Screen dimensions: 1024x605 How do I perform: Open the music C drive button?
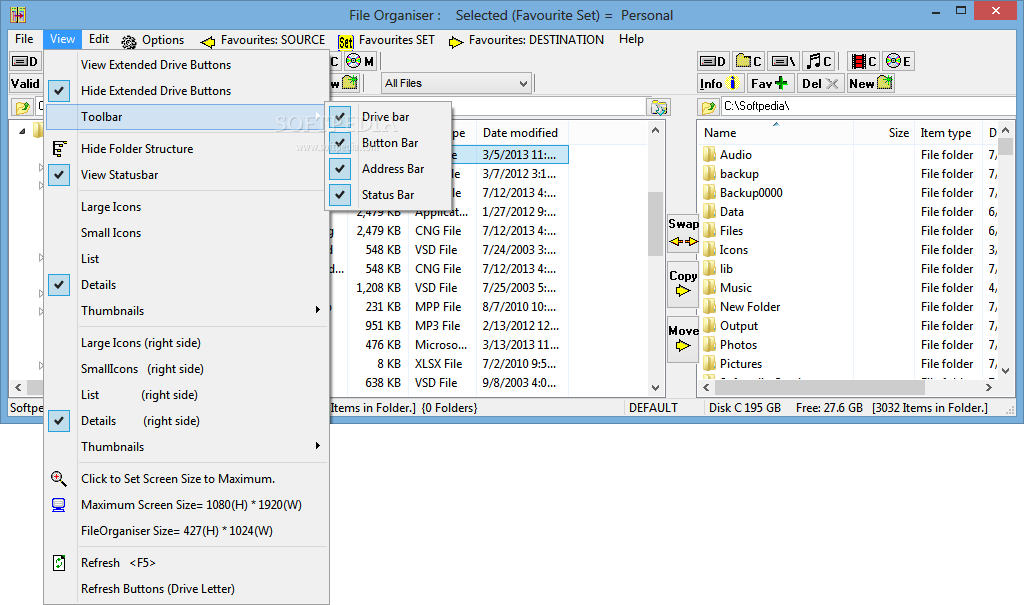point(818,61)
